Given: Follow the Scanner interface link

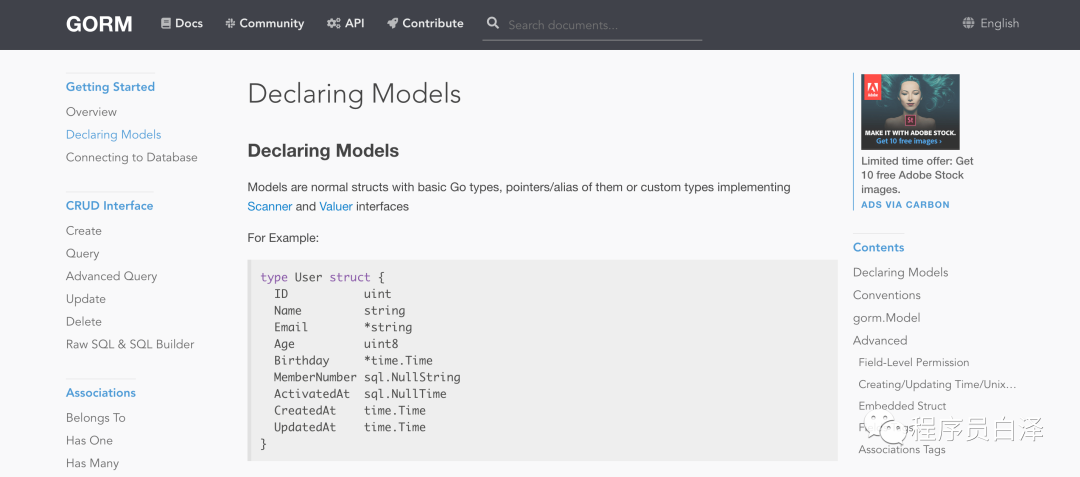Looking at the screenshot, I should pyautogui.click(x=269, y=206).
